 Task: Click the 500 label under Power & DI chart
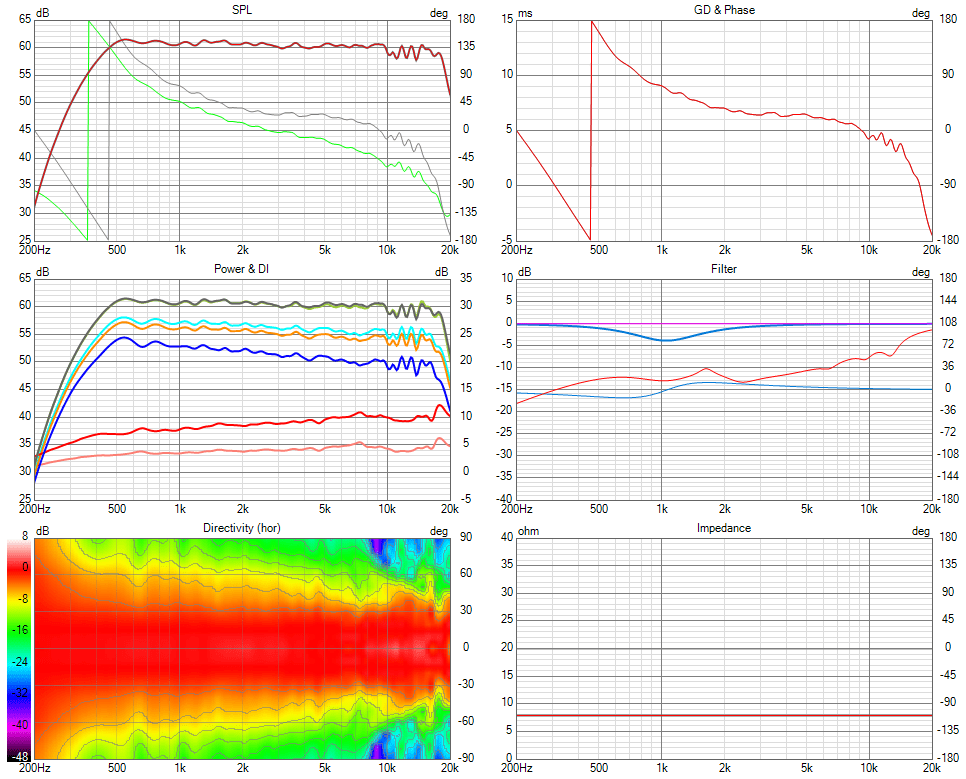pyautogui.click(x=117, y=509)
